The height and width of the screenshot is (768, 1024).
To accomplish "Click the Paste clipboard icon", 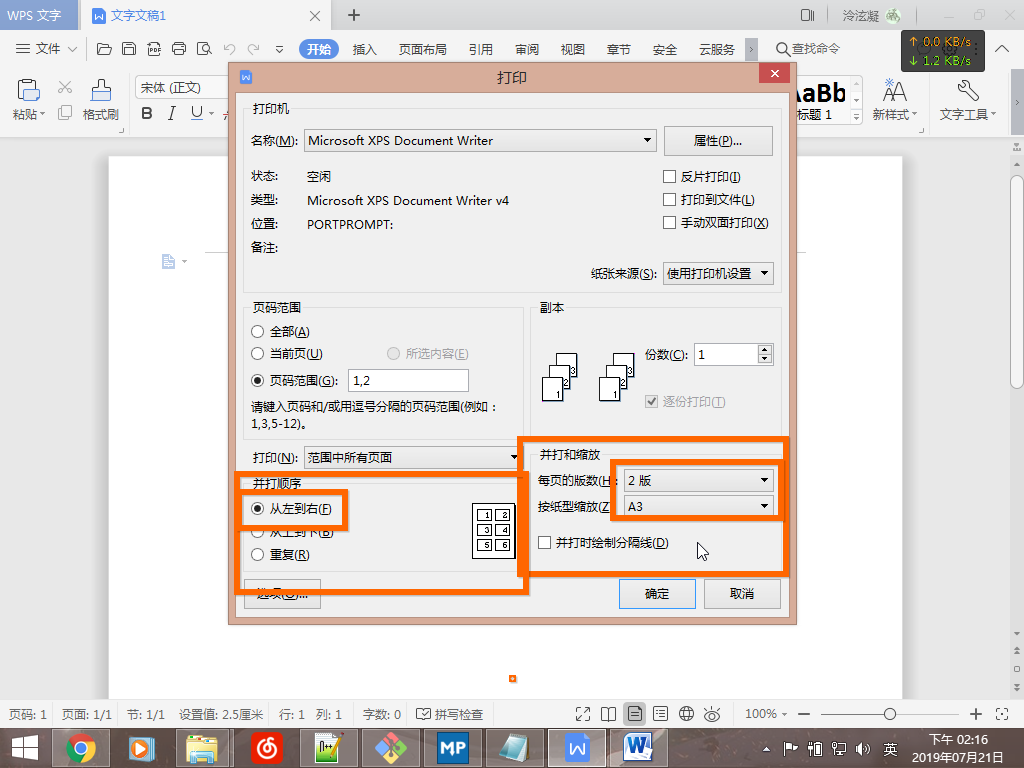I will (x=28, y=90).
